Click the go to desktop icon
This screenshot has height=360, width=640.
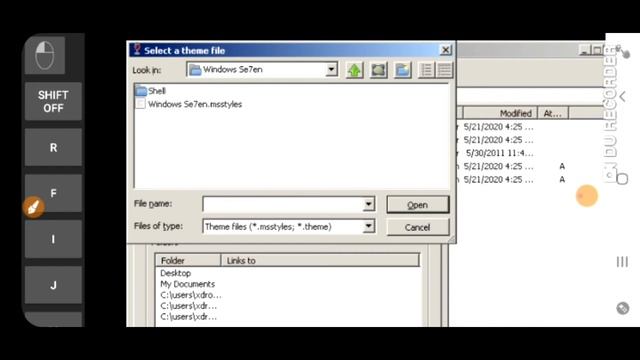[x=378, y=70]
